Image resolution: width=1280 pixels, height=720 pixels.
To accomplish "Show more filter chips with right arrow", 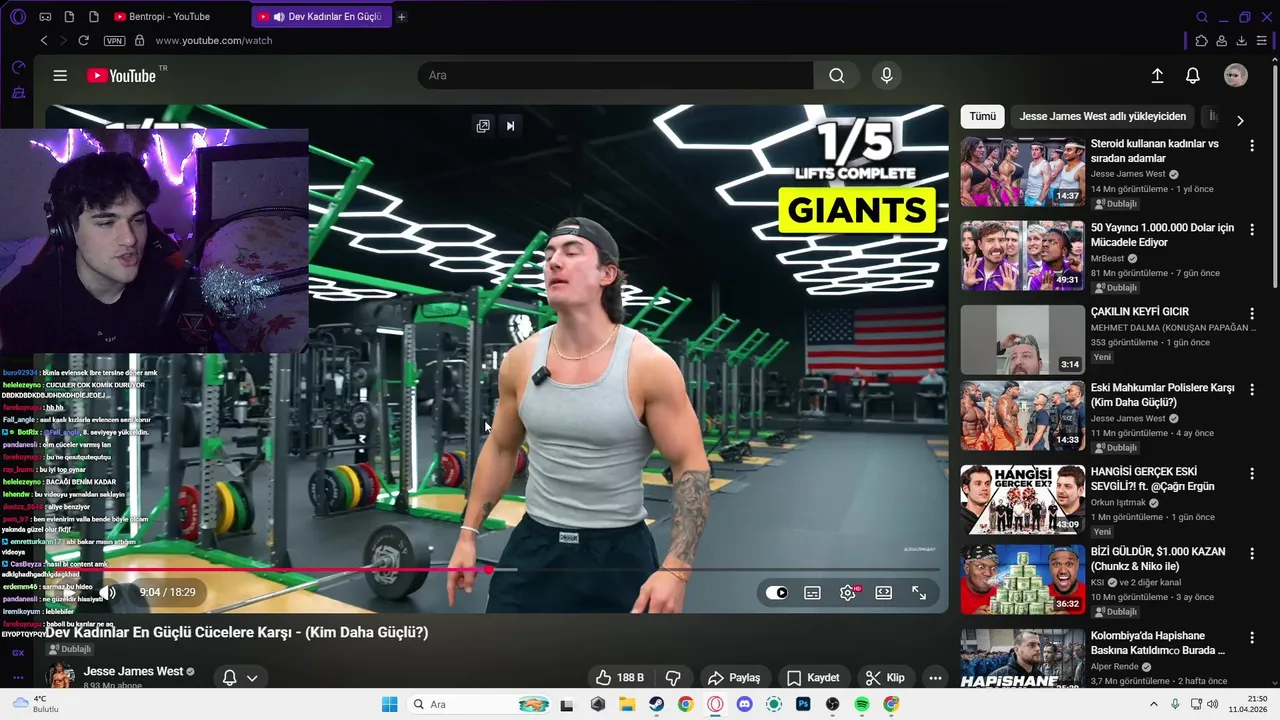I will pos(1240,120).
